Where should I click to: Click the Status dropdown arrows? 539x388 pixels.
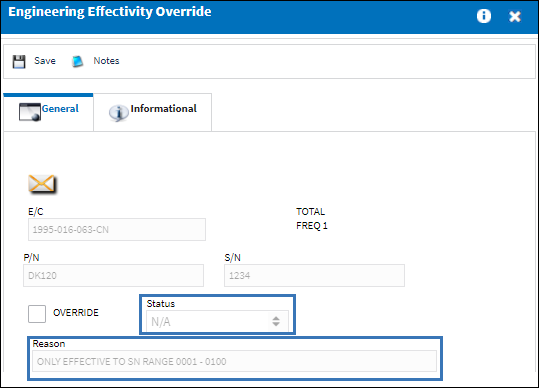click(276, 321)
